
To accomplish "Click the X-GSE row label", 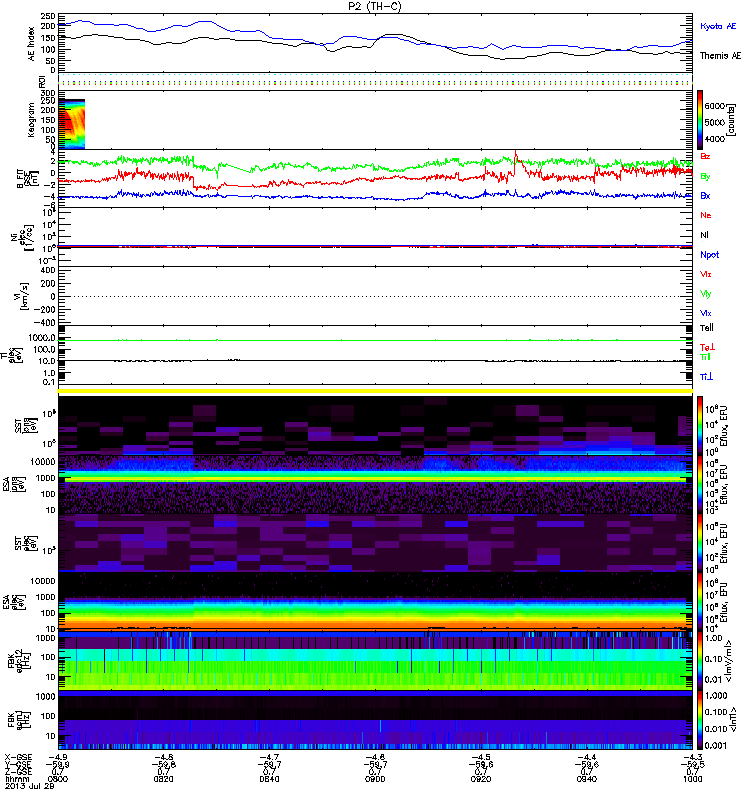I will [18, 757].
